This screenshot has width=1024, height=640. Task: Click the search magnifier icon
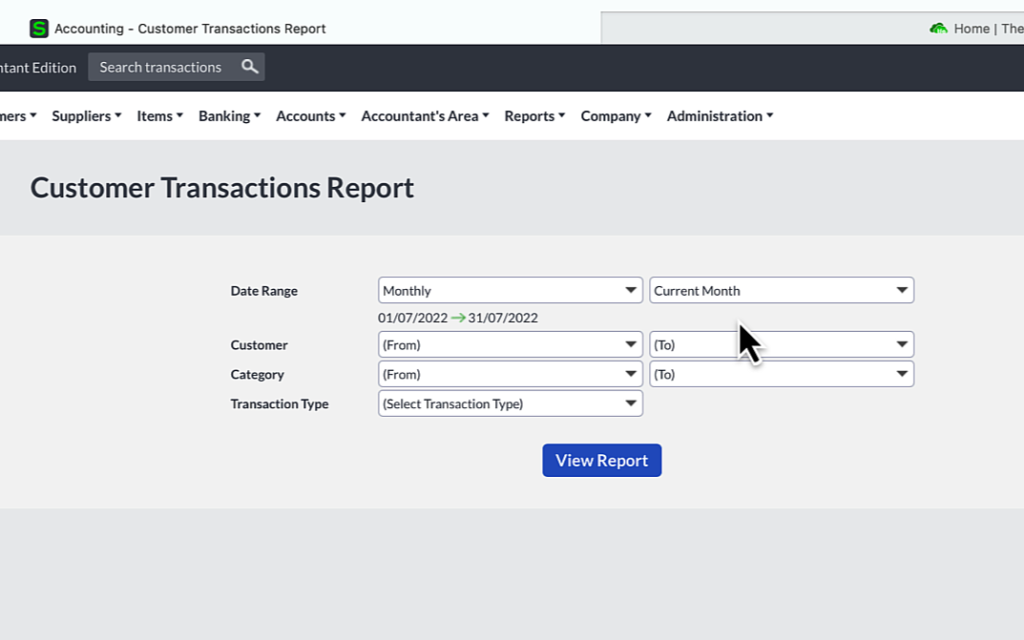click(249, 66)
